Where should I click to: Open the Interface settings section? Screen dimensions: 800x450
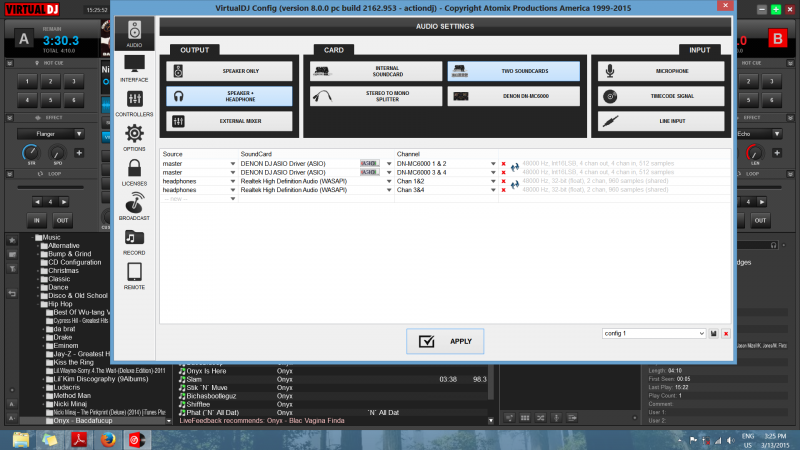point(134,68)
